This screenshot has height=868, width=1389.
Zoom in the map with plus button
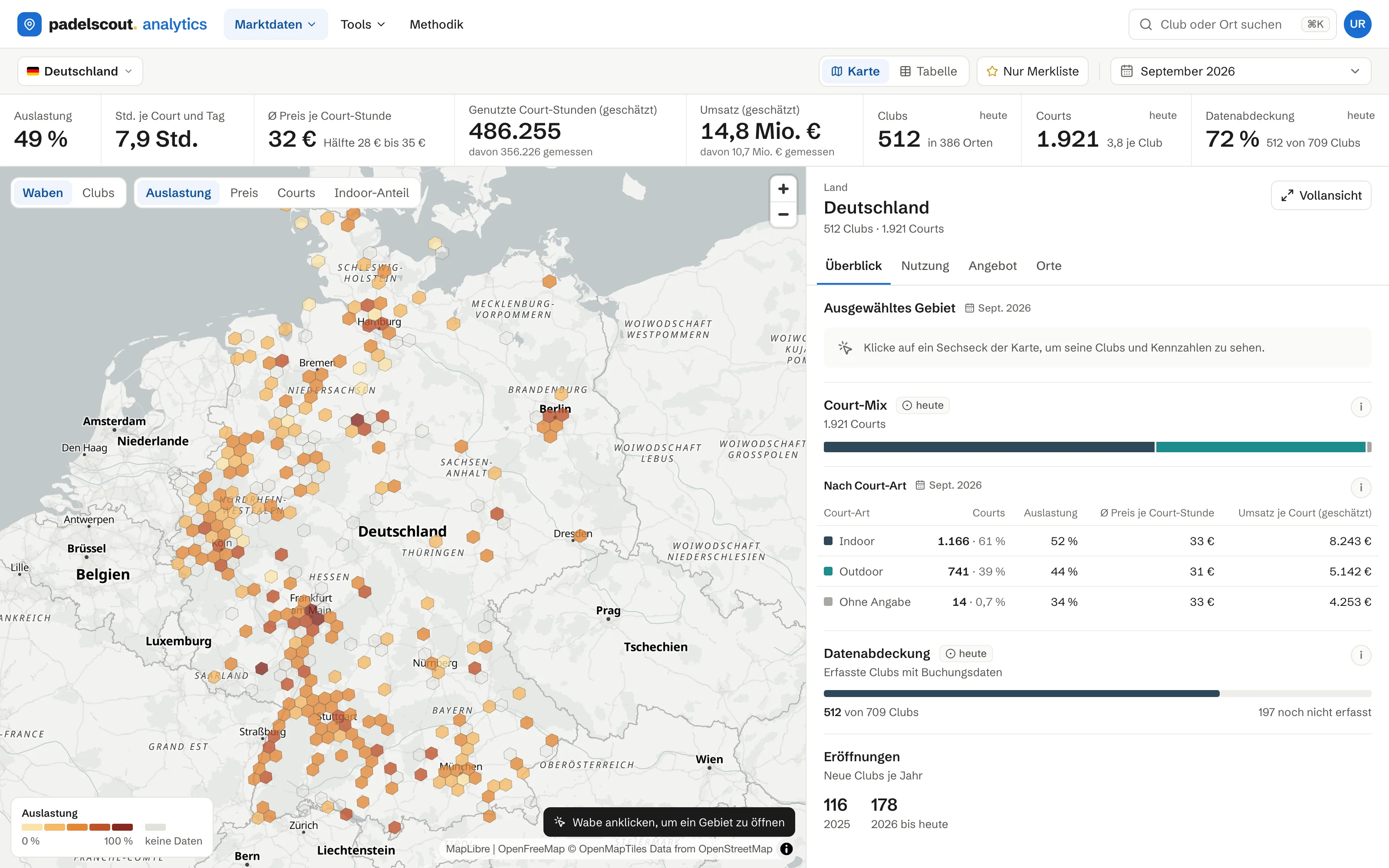pyautogui.click(x=783, y=189)
